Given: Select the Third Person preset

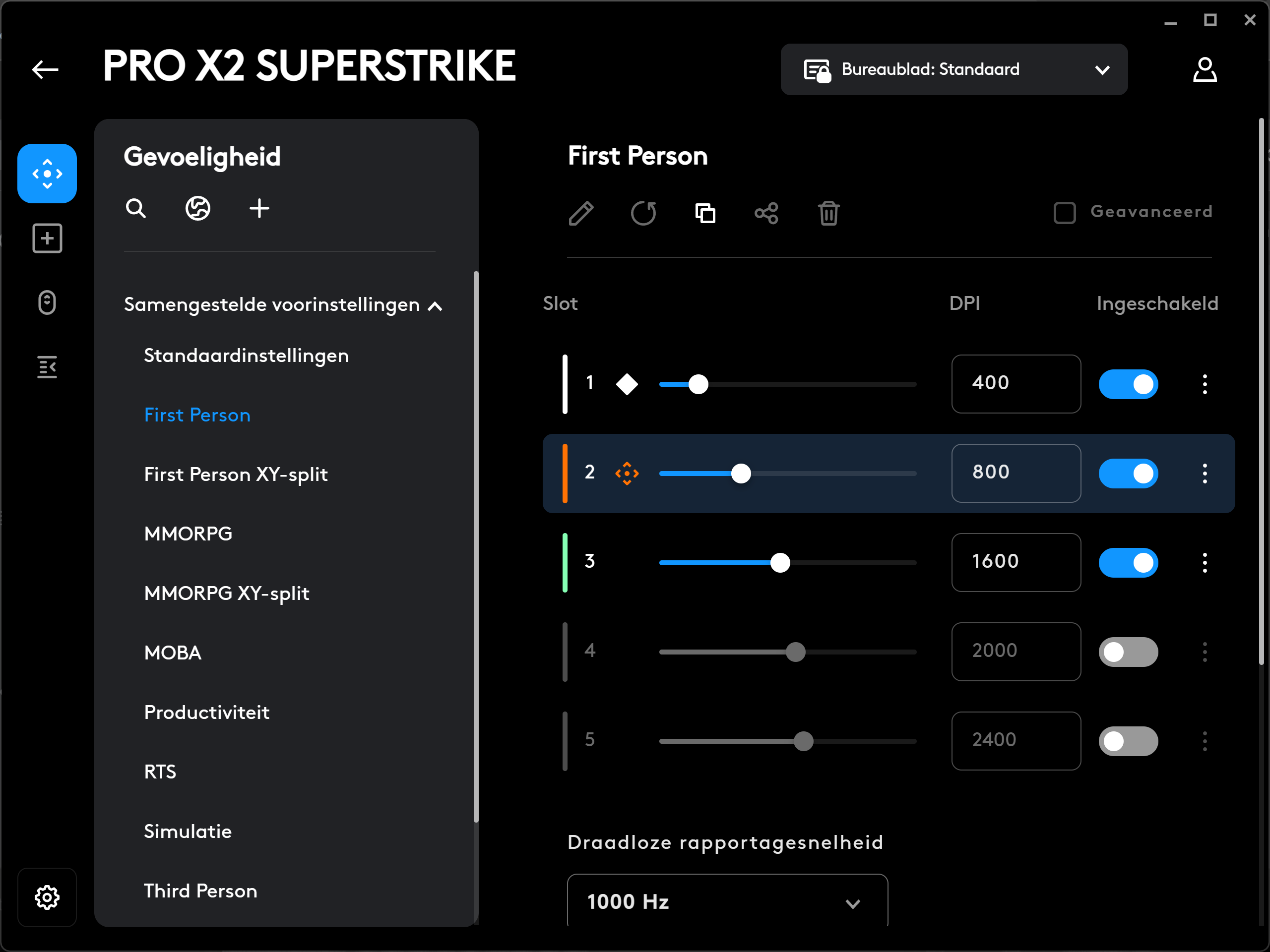Looking at the screenshot, I should tap(200, 891).
